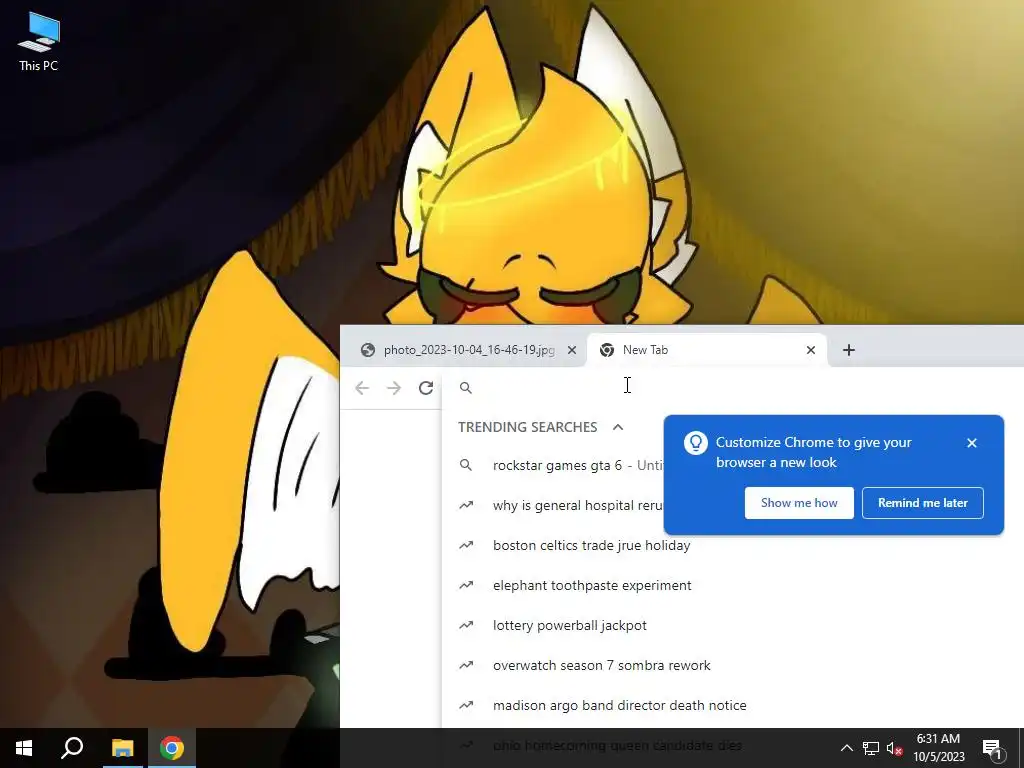Open This PC desktop icon

coord(39,42)
